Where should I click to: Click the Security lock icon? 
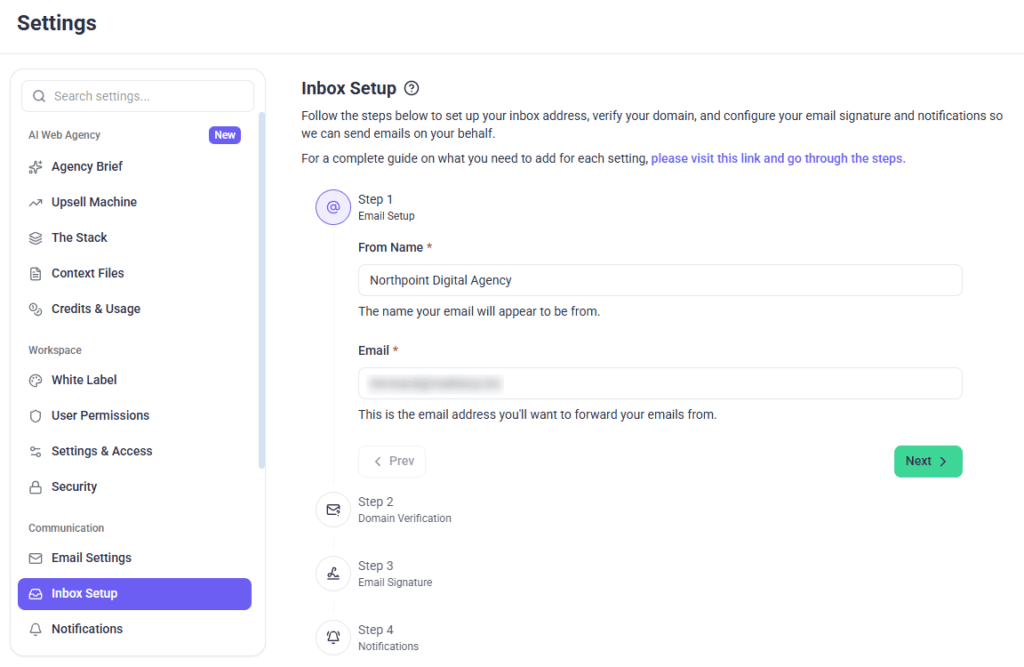click(x=35, y=487)
